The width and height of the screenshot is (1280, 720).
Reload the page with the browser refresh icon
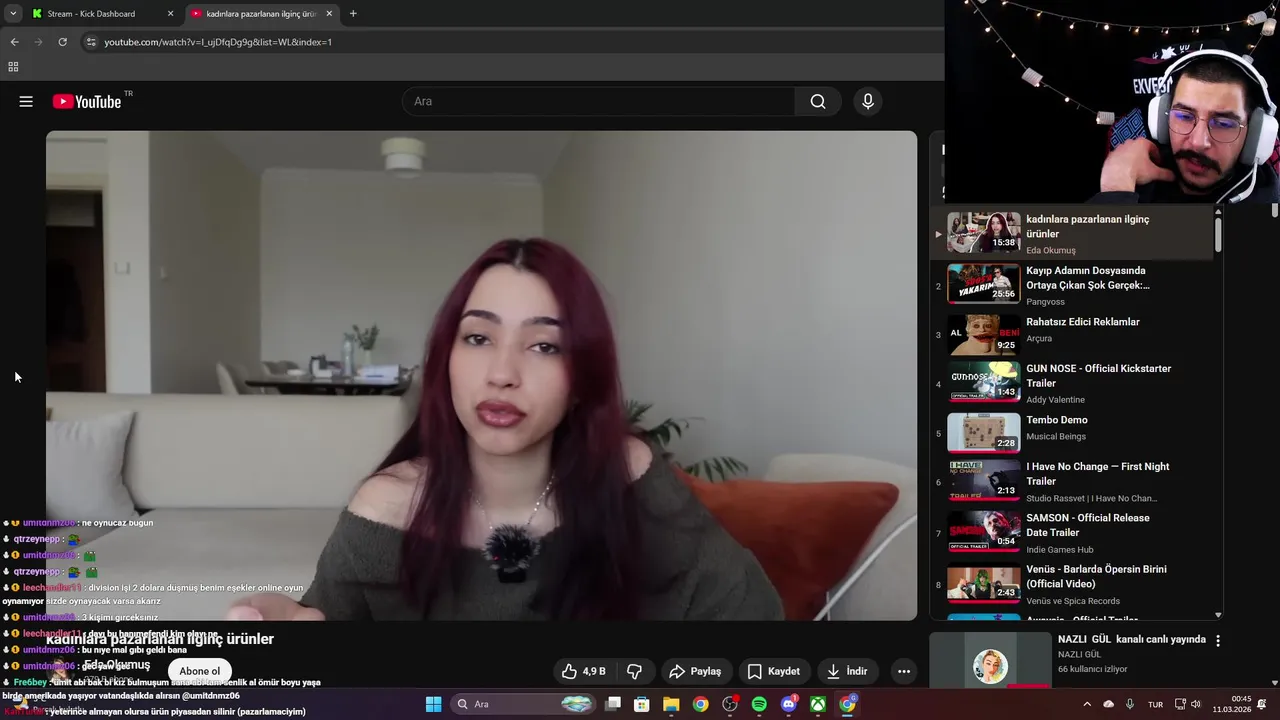(62, 42)
